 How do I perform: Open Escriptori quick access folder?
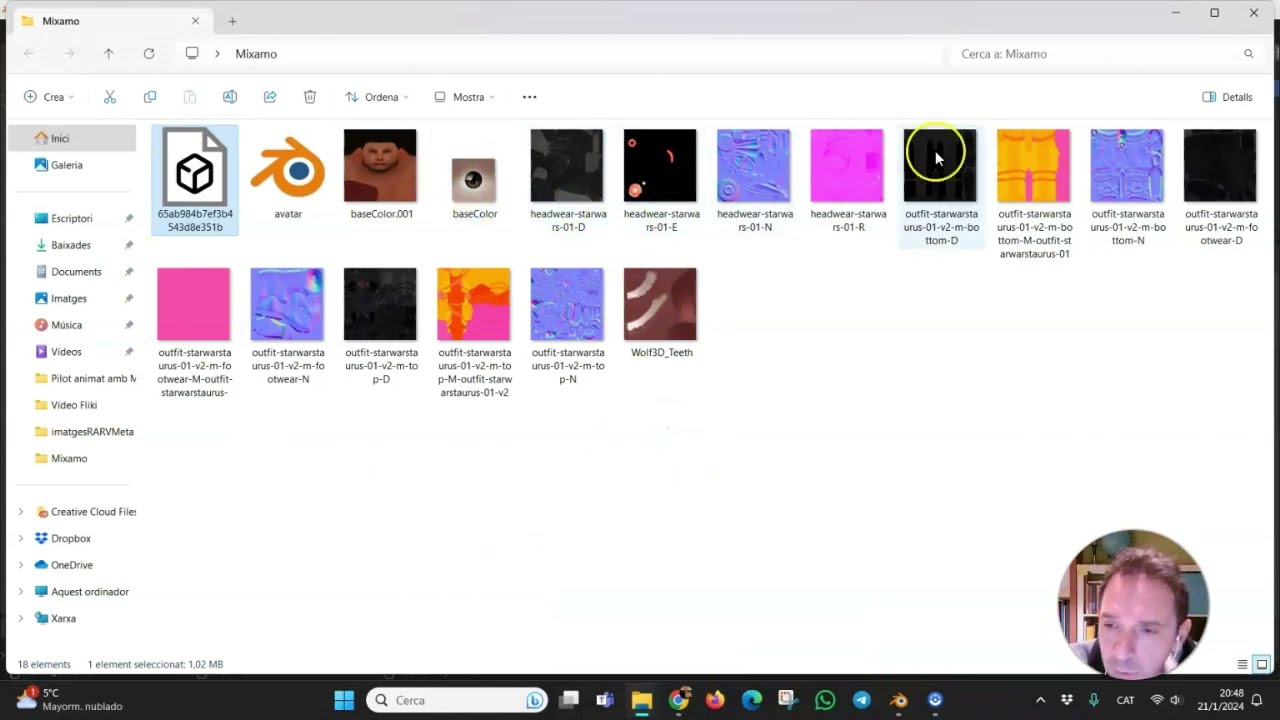point(71,218)
